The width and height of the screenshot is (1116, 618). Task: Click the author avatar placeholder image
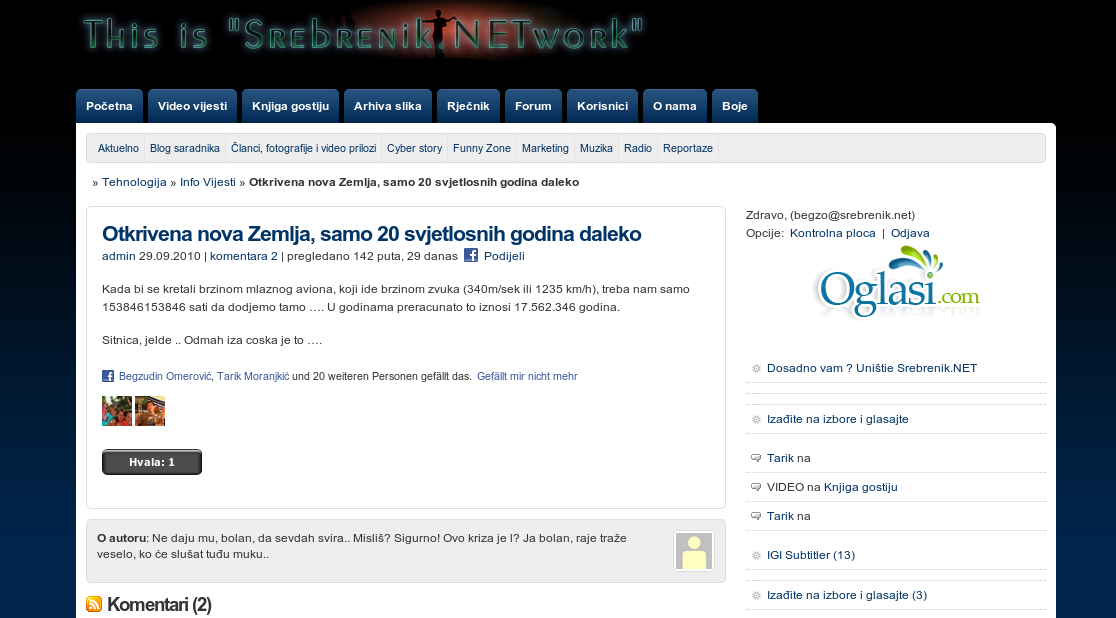[x=694, y=551]
